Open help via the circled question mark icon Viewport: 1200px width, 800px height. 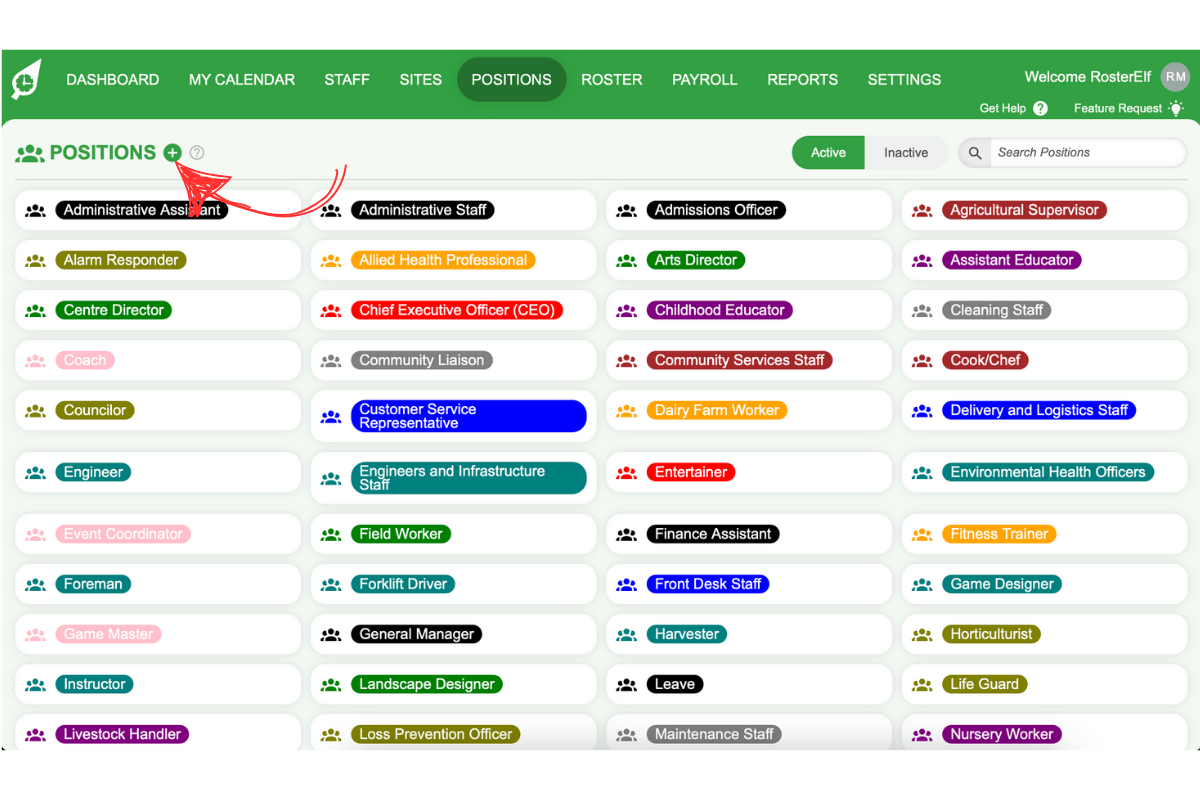pyautogui.click(x=196, y=153)
